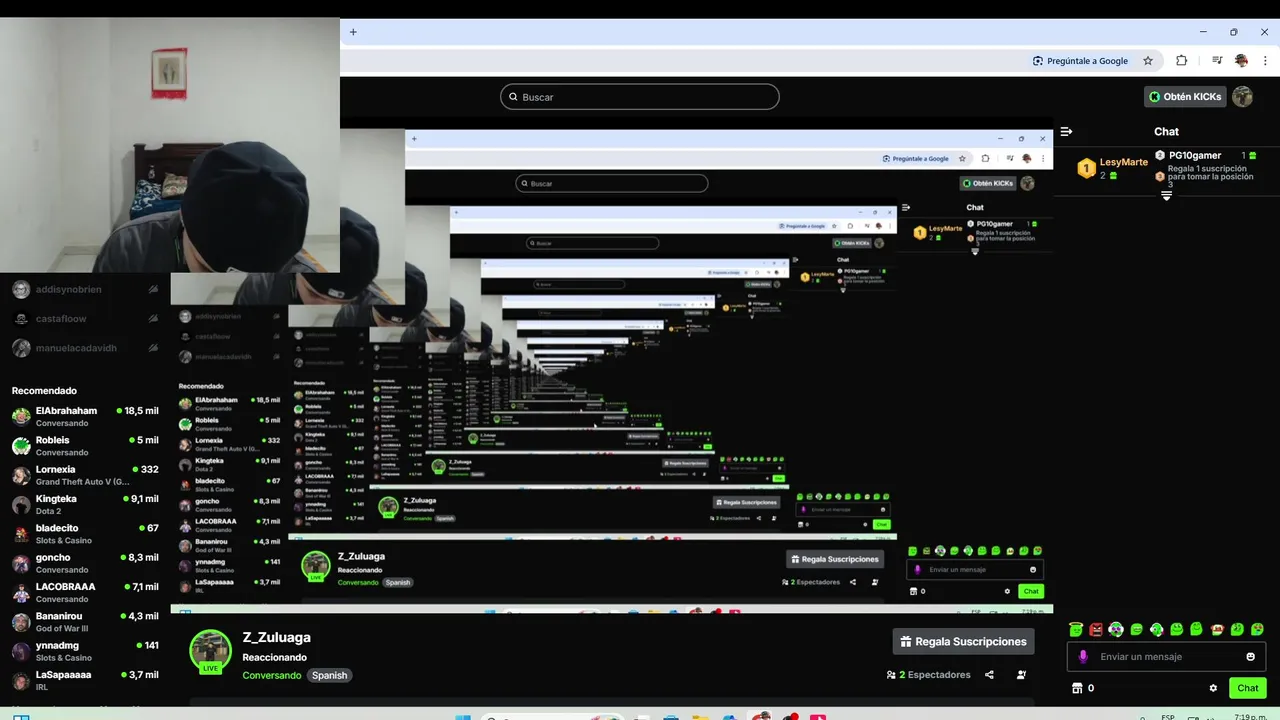Open a new Chrome tab with plus button
Viewport: 1280px width, 720px height.
353,32
